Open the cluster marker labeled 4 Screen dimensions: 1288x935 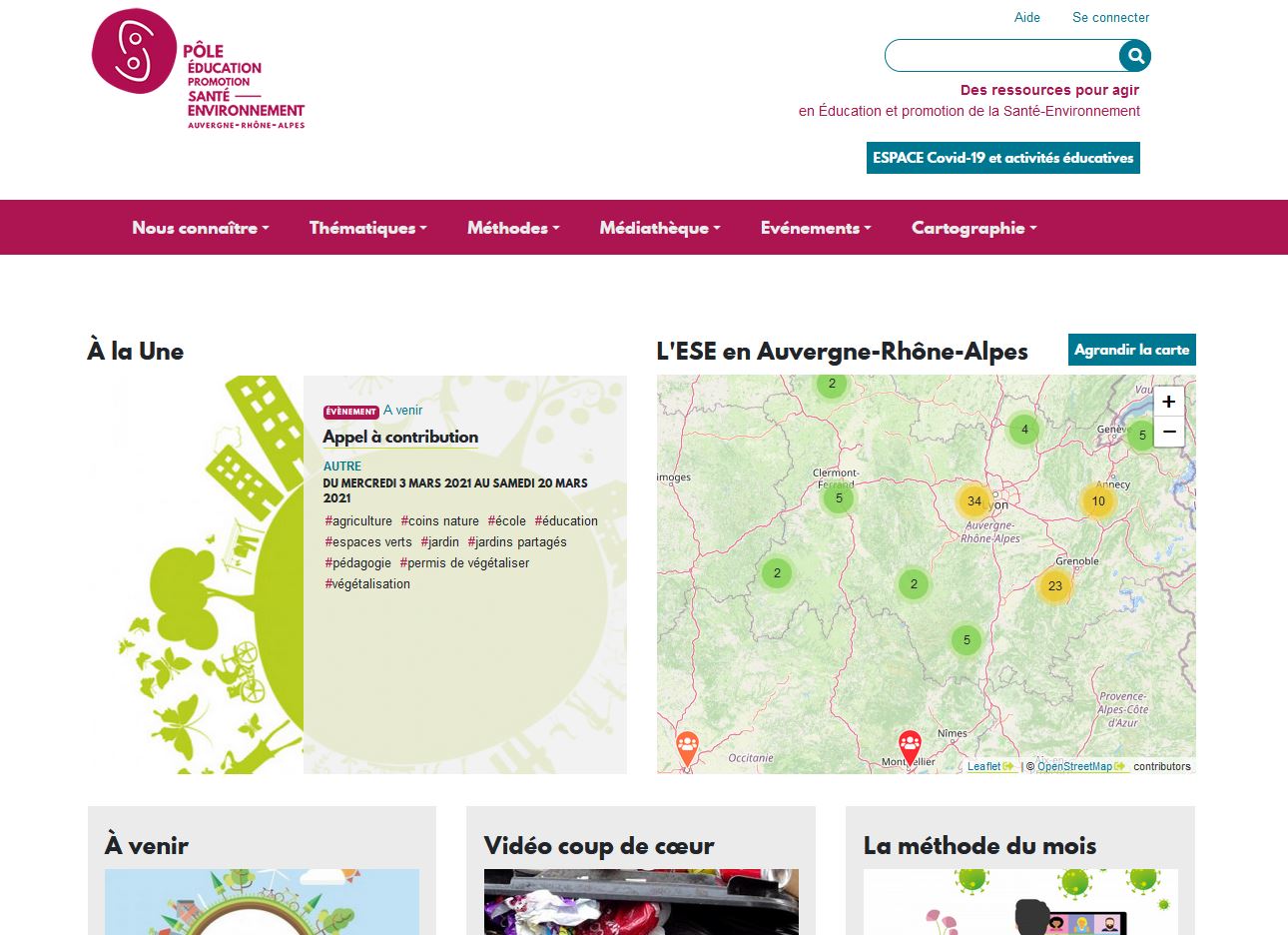(x=1024, y=430)
